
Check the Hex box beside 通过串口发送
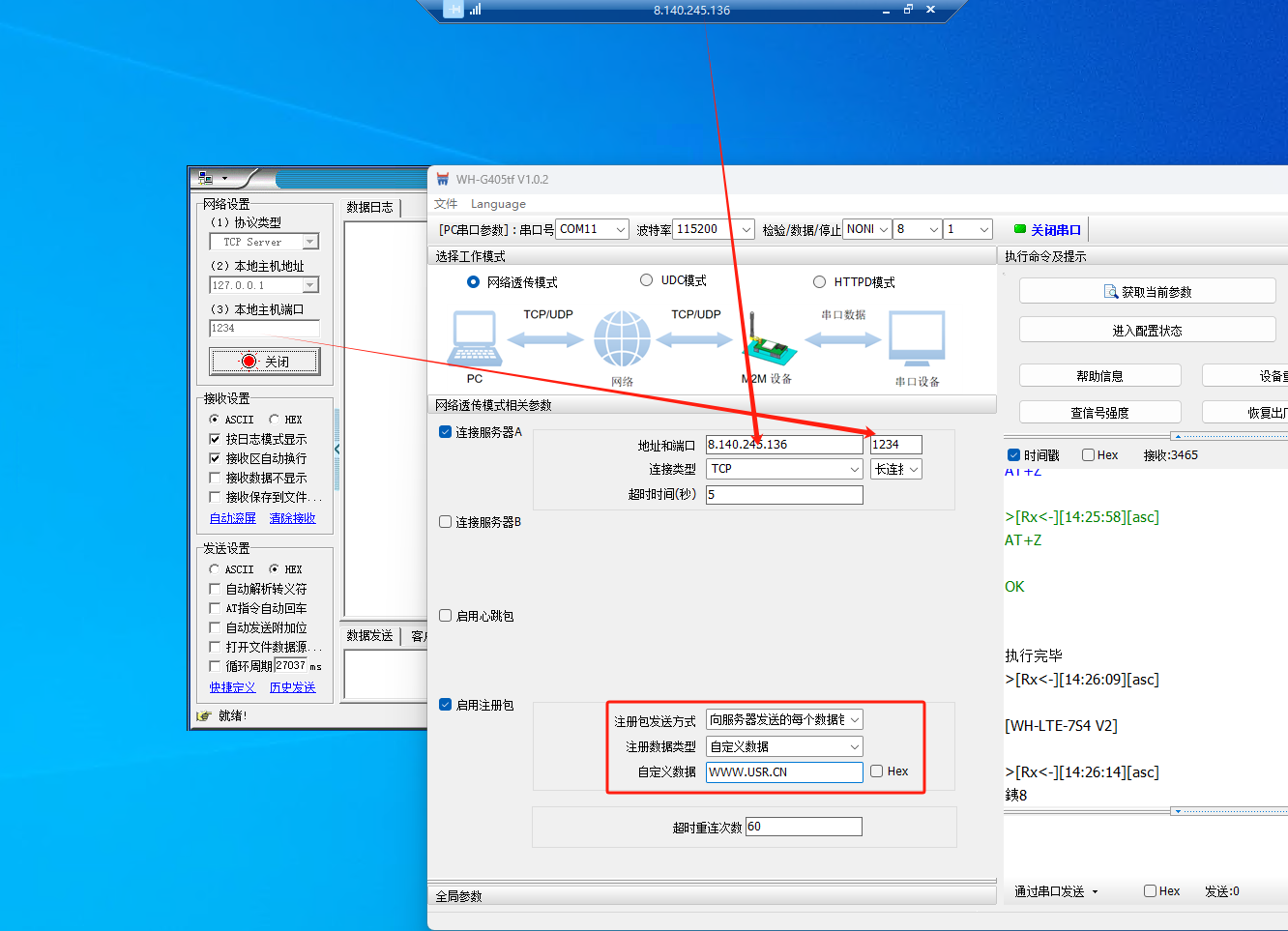[1150, 891]
